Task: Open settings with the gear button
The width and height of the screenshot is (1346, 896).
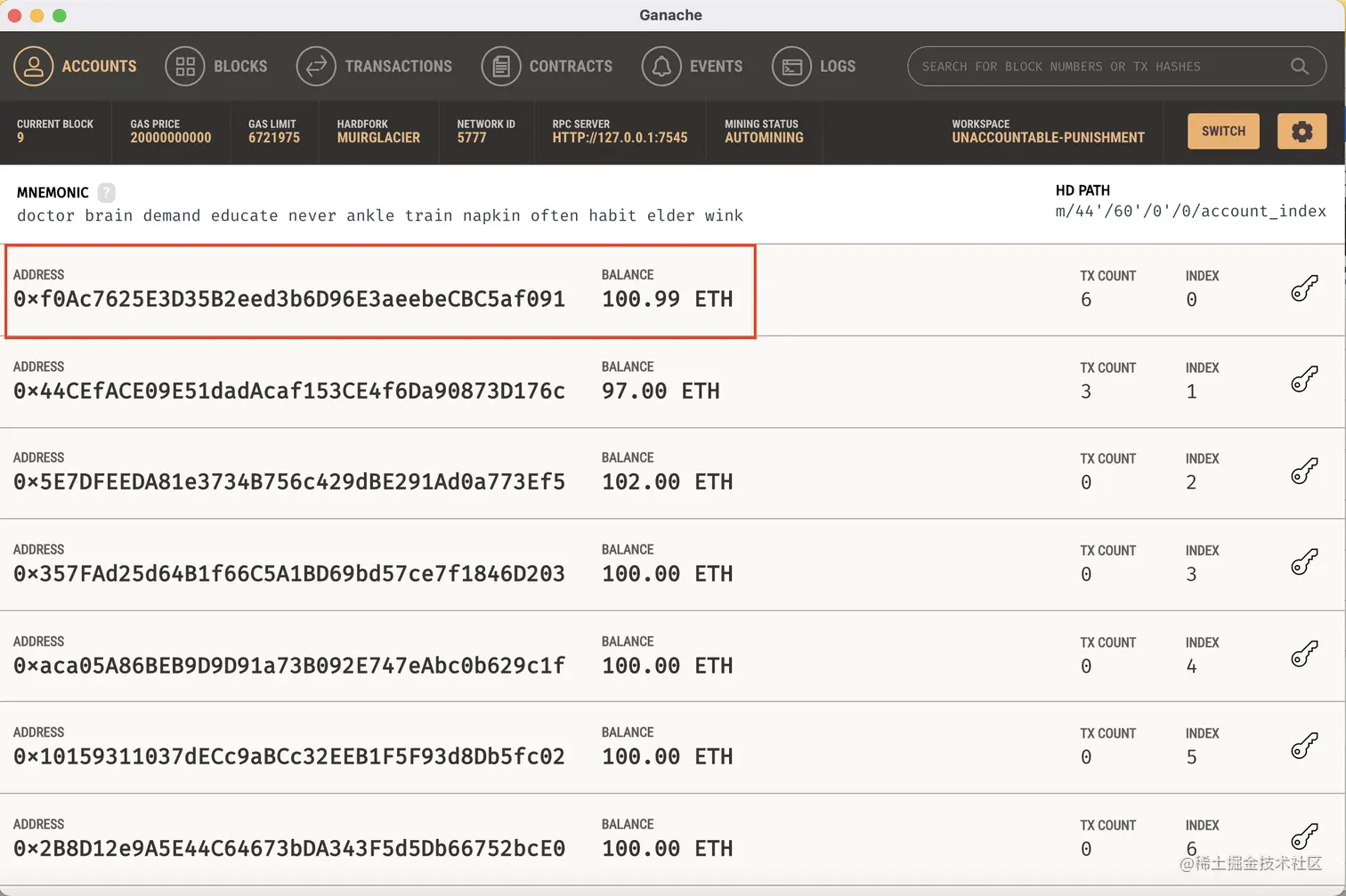Action: pos(1301,132)
